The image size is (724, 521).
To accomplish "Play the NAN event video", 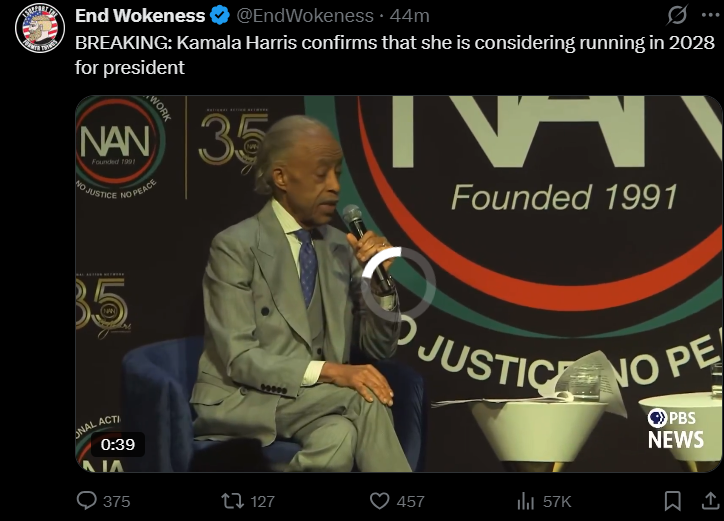I will pyautogui.click(x=398, y=284).
